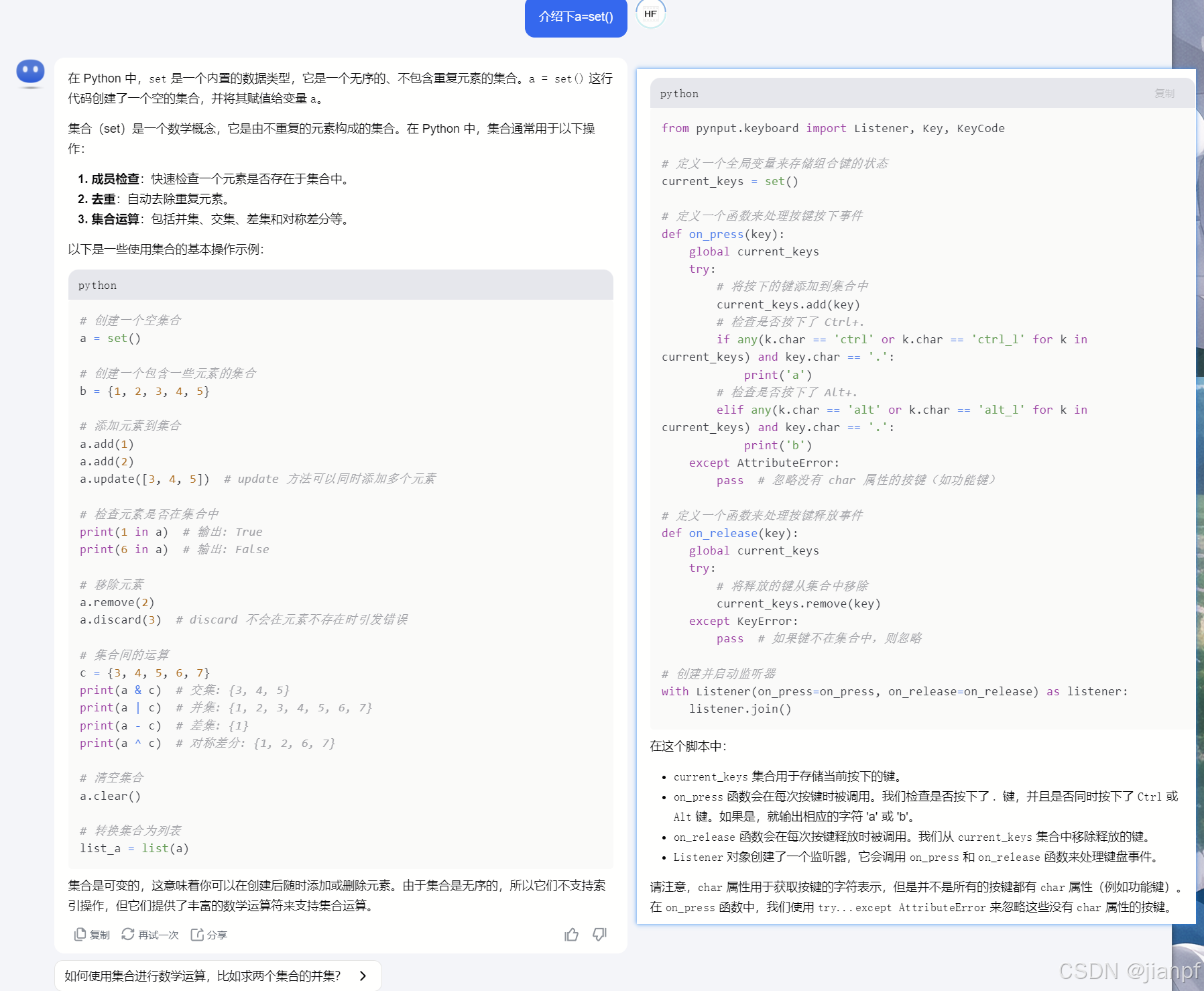1204x991 pixels.
Task: Click the code line a = set()
Action: pos(111,338)
